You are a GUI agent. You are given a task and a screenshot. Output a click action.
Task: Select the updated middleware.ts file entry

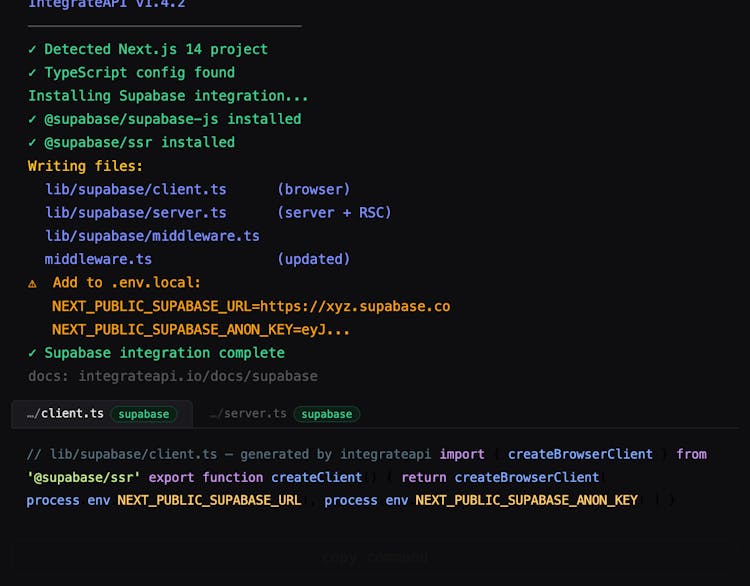tap(98, 259)
